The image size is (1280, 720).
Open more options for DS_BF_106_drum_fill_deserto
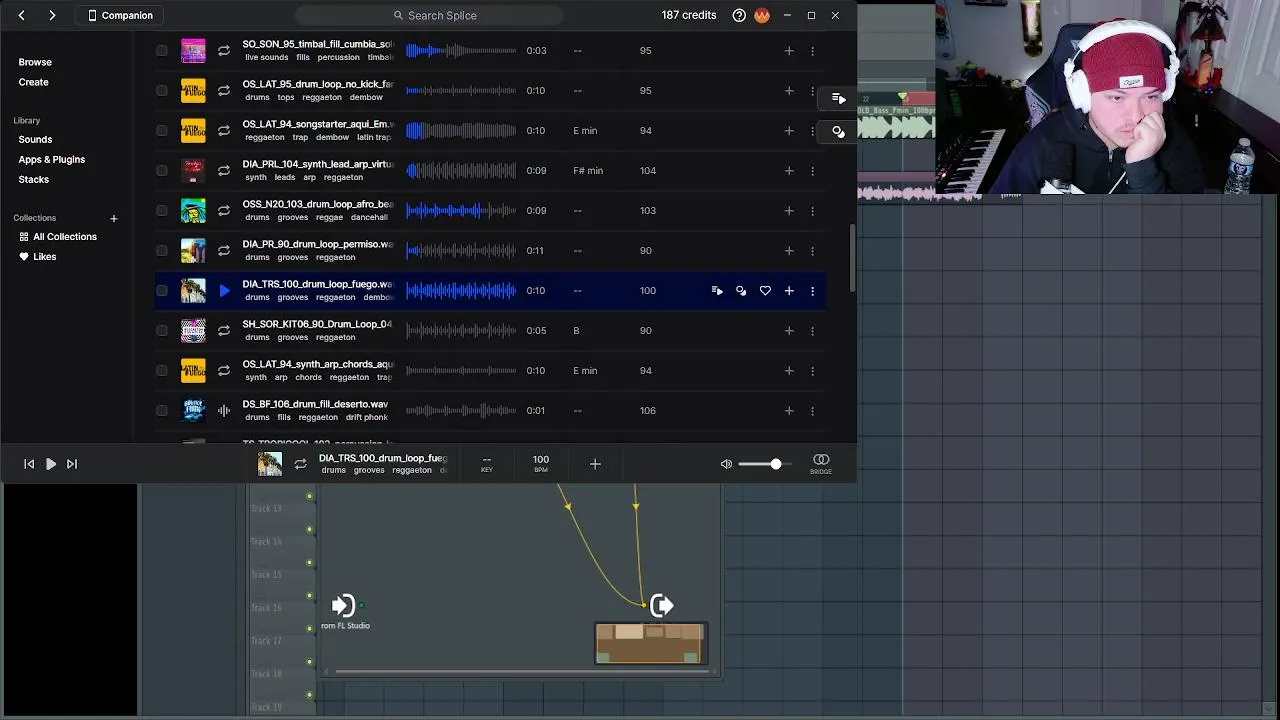pyautogui.click(x=812, y=411)
